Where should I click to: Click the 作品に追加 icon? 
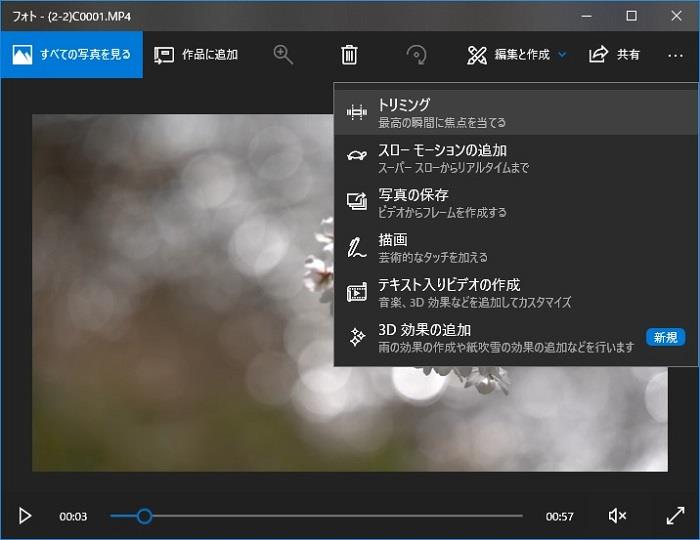[164, 55]
